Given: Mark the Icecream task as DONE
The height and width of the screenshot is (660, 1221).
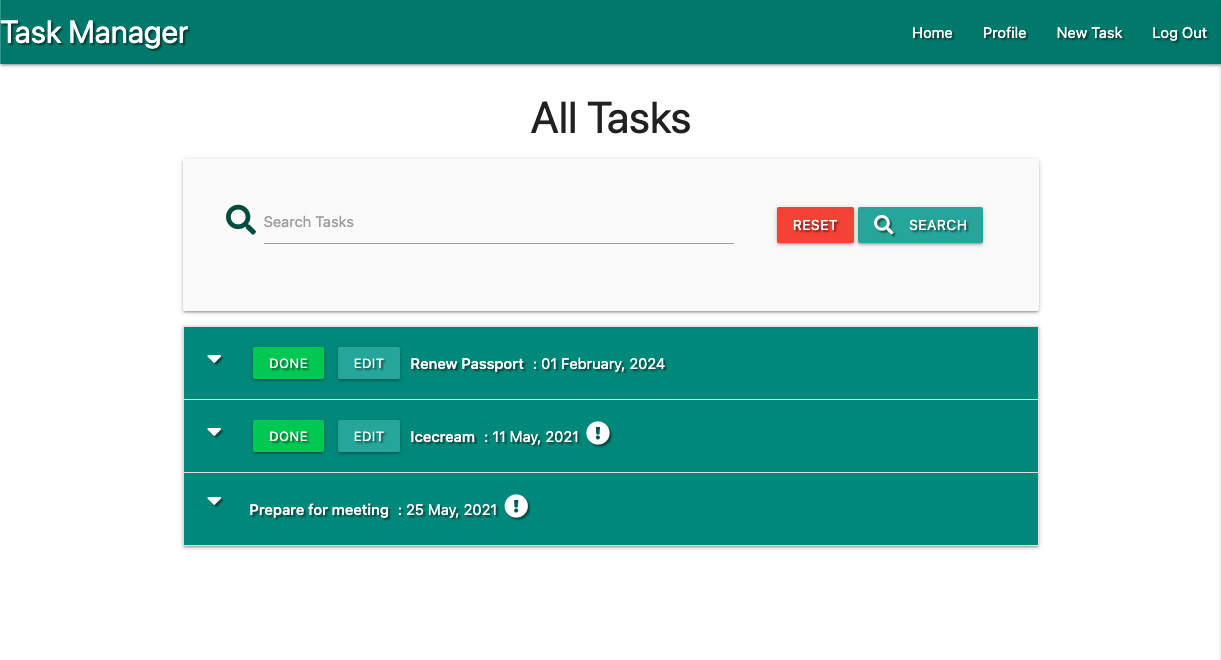Looking at the screenshot, I should pyautogui.click(x=288, y=436).
